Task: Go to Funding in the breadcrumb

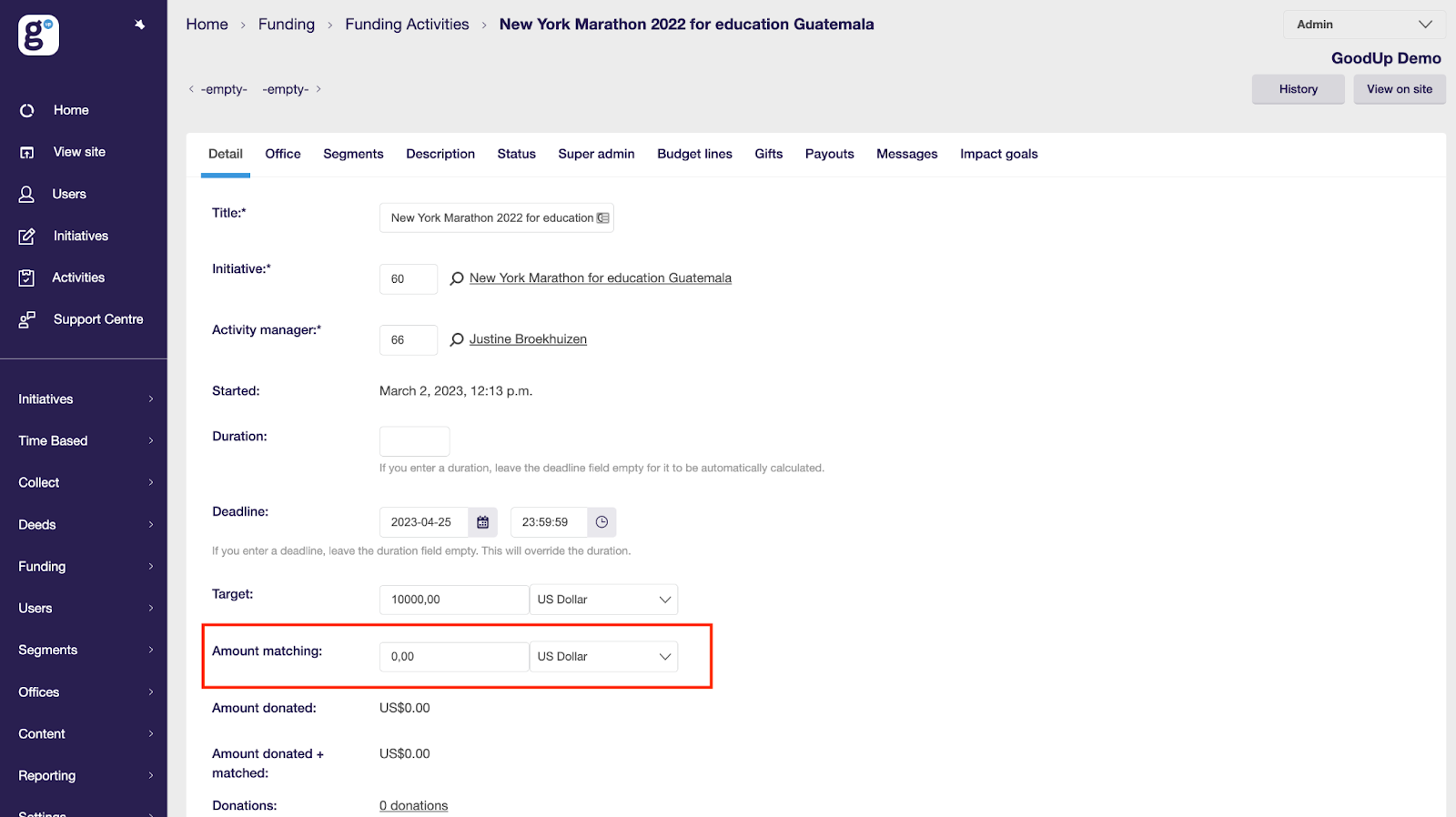Action: 287,25
